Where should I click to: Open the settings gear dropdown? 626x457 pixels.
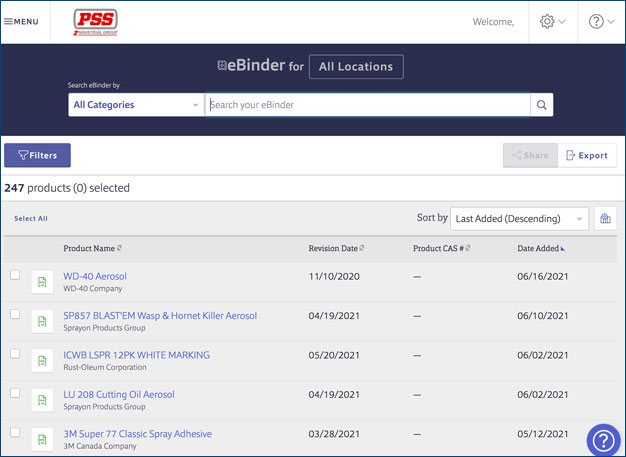pos(553,22)
